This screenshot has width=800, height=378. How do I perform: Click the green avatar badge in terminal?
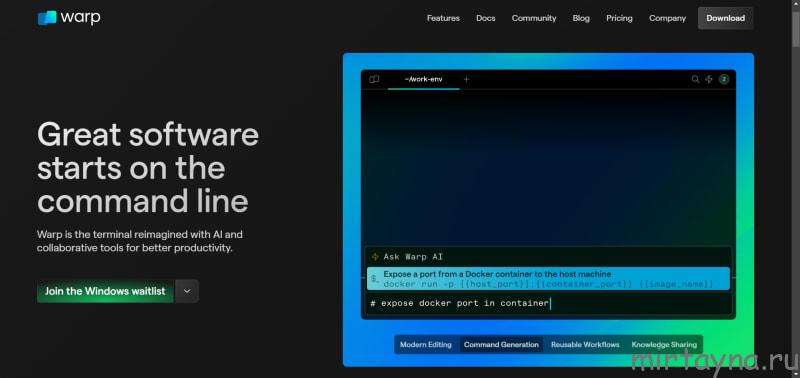pyautogui.click(x=723, y=79)
